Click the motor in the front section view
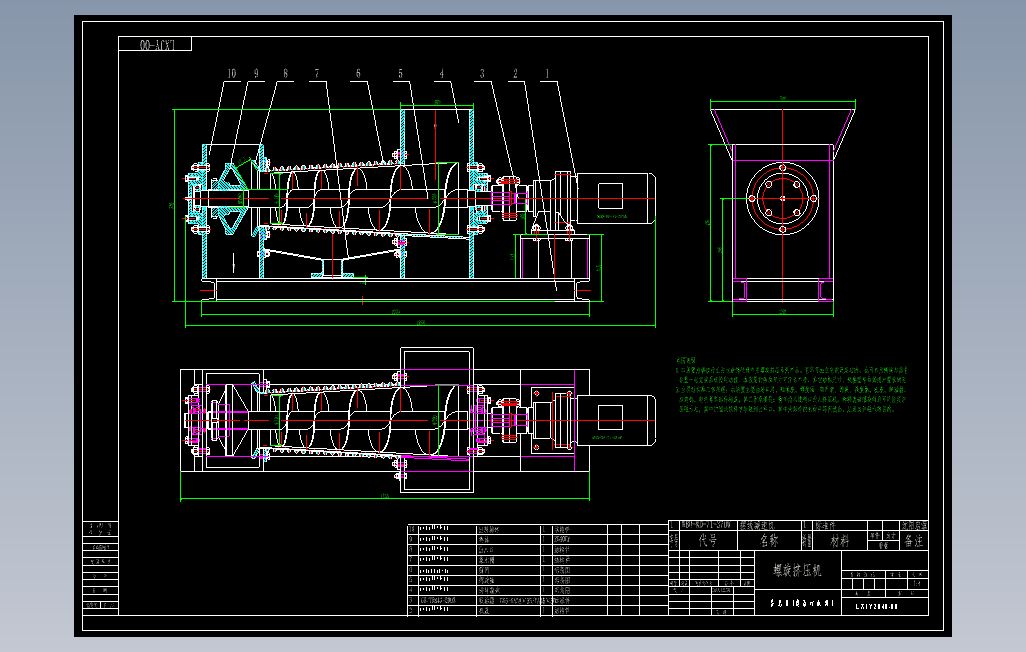The height and width of the screenshot is (652, 1026). (x=615, y=198)
